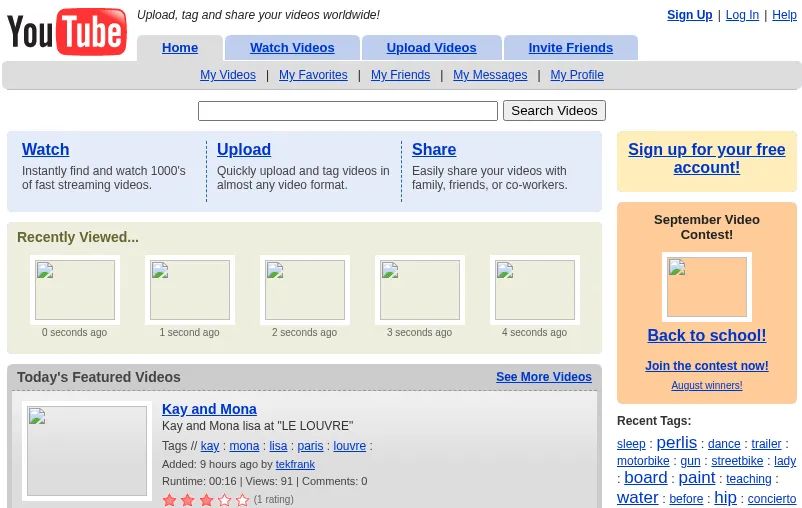This screenshot has width=802, height=508.
Task: Click Join the contest now!
Action: point(707,366)
